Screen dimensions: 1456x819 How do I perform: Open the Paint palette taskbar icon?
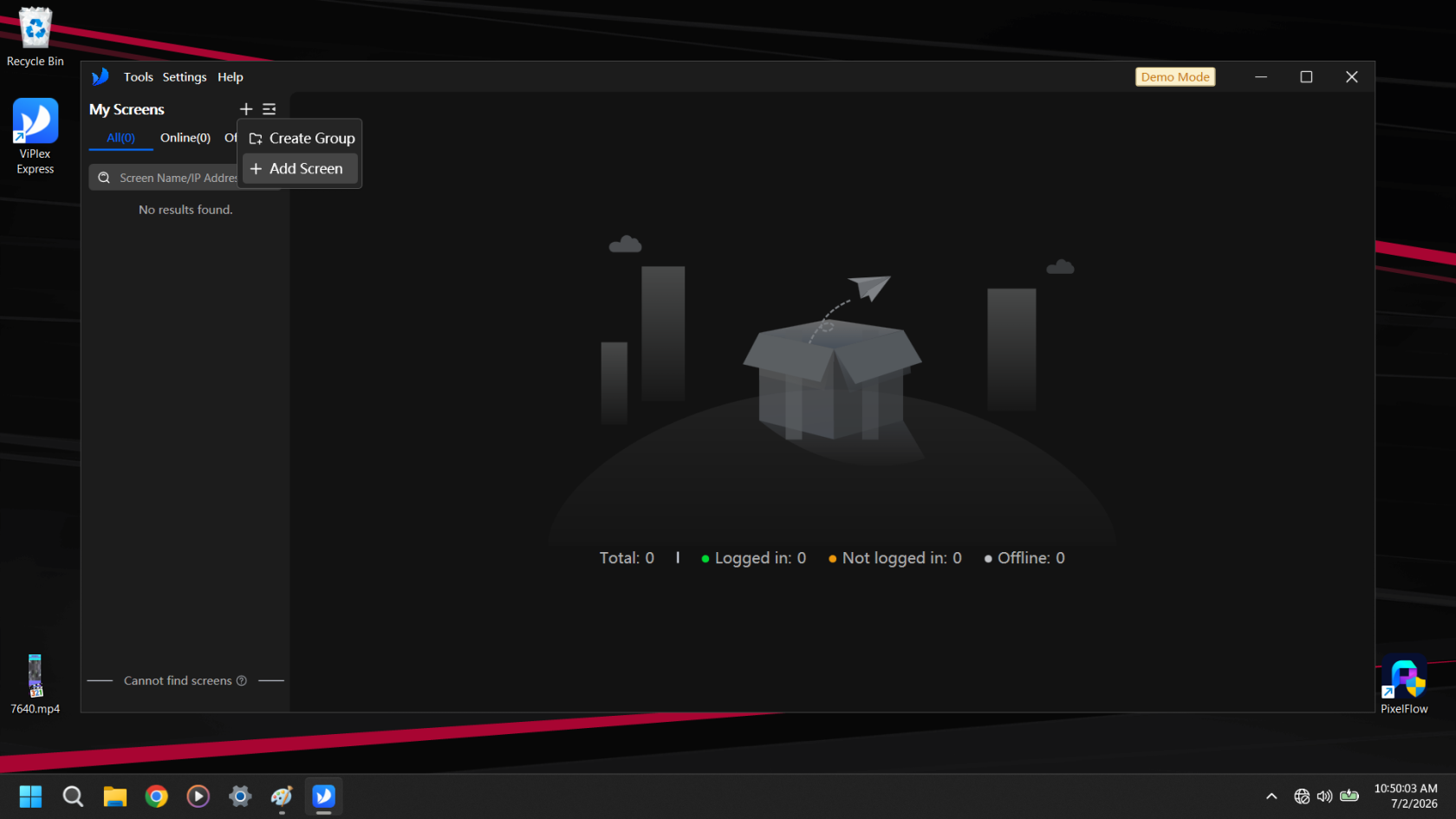pos(282,796)
